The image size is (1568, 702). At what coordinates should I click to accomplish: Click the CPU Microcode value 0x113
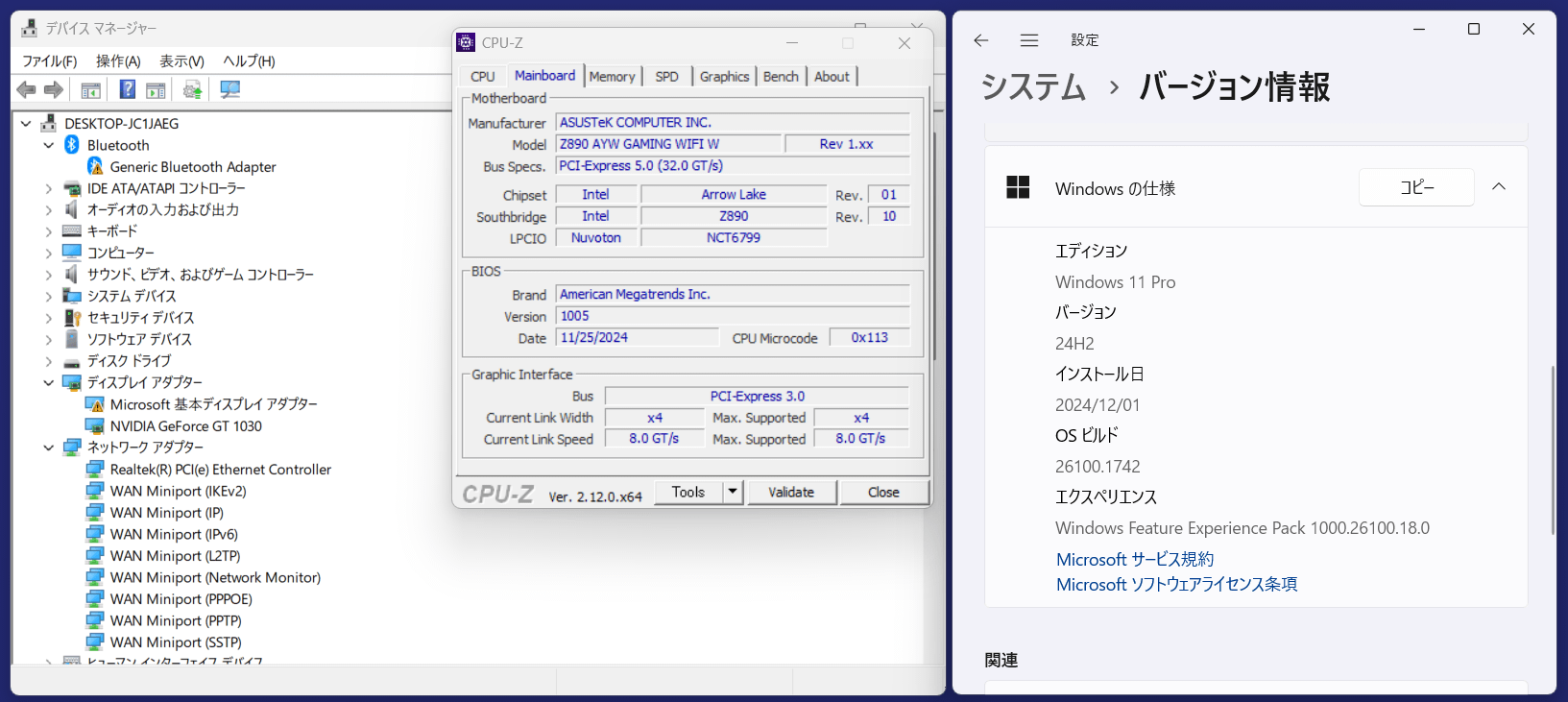tap(869, 338)
